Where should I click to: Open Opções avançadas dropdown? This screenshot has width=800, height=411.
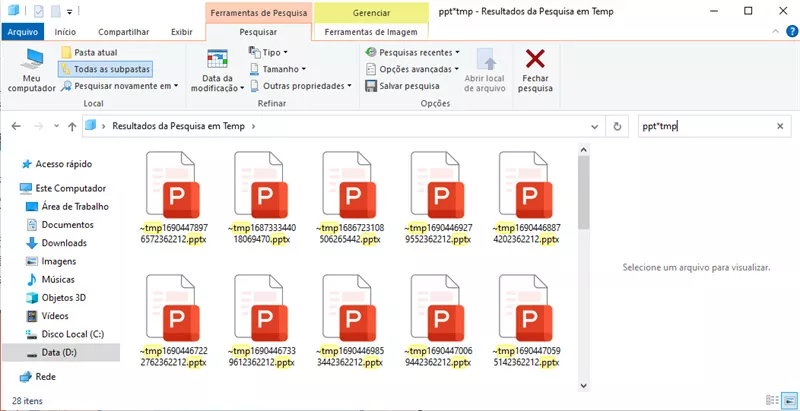click(x=413, y=69)
